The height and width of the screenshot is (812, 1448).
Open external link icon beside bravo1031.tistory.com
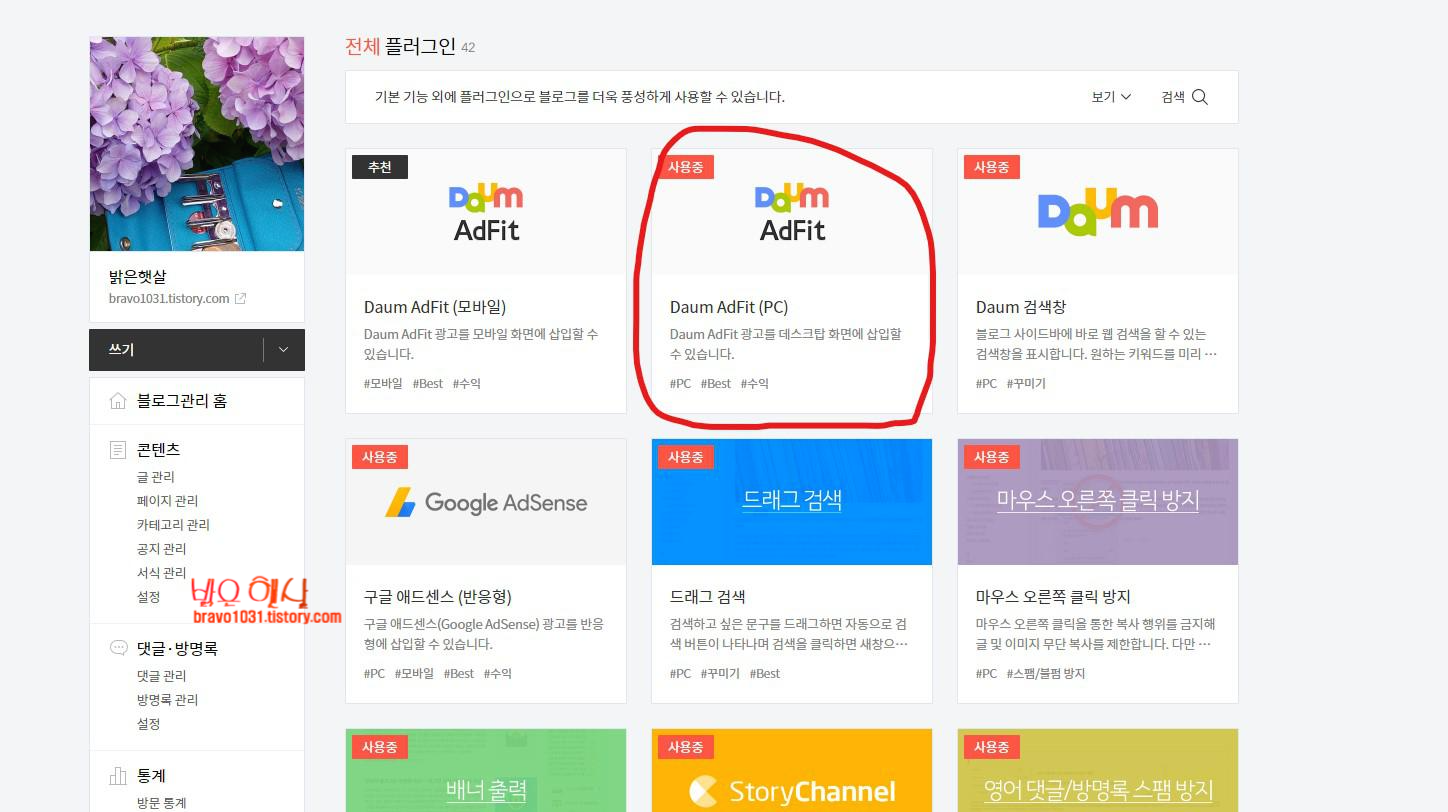tap(240, 299)
